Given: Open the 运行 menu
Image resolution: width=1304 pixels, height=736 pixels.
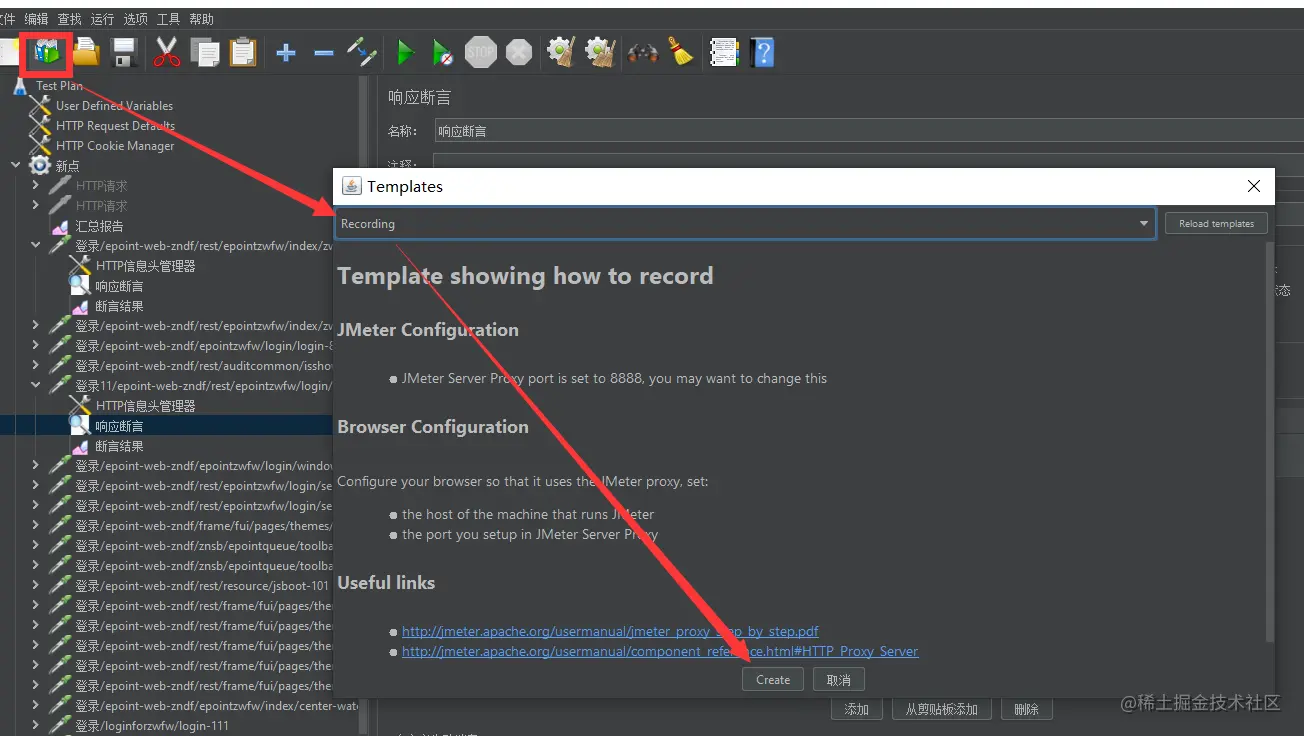Looking at the screenshot, I should coord(102,19).
